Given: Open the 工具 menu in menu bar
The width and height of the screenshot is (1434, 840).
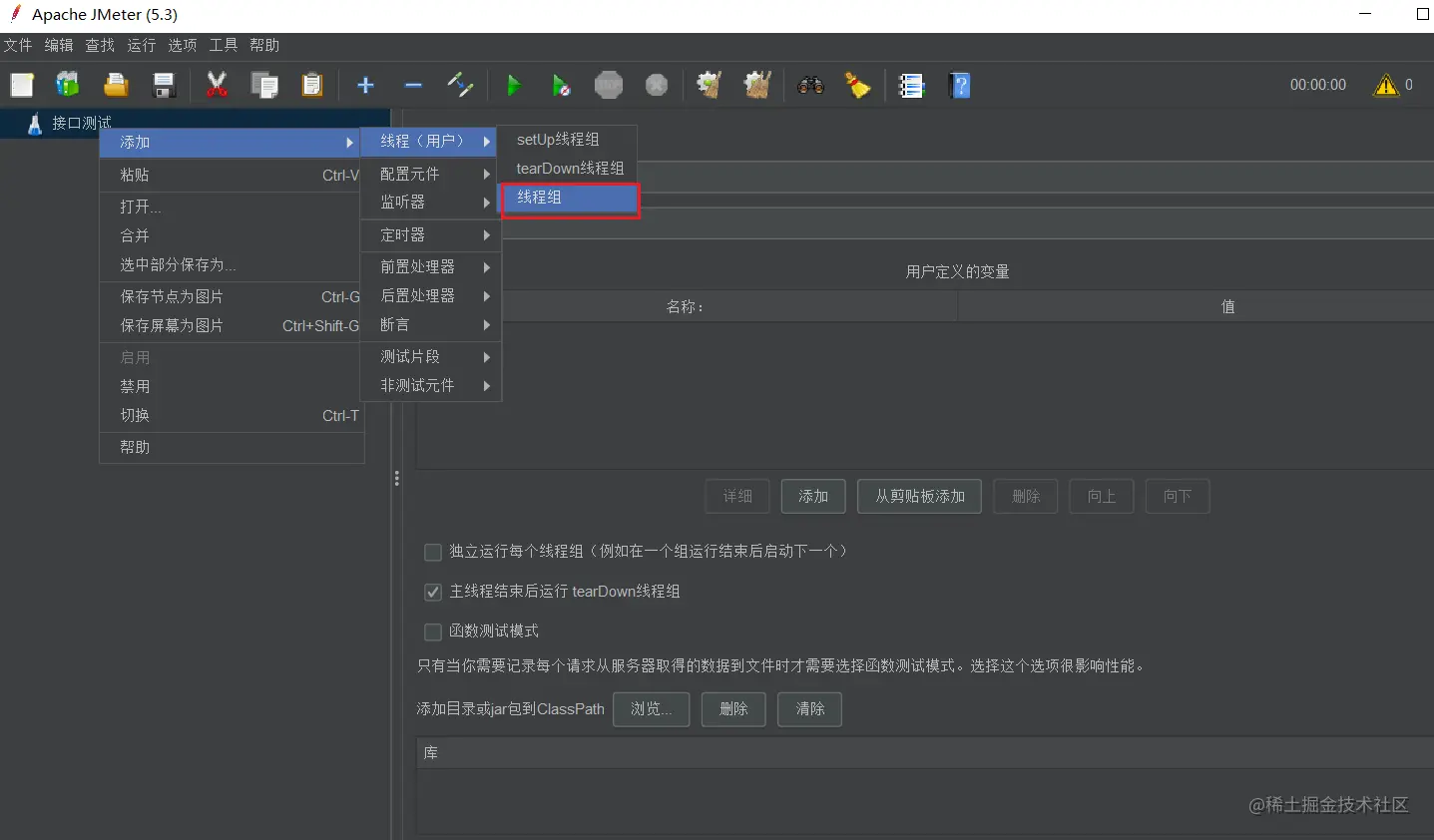Looking at the screenshot, I should click(224, 46).
